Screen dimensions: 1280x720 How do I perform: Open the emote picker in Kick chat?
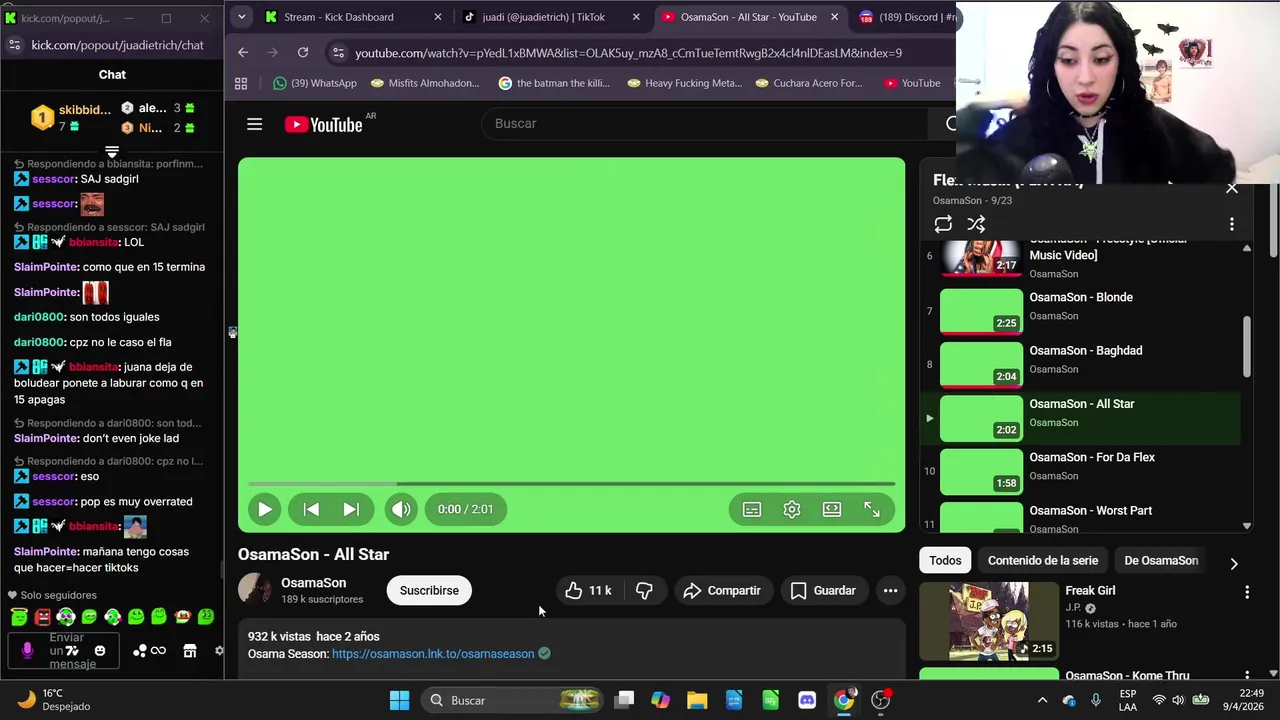[99, 651]
